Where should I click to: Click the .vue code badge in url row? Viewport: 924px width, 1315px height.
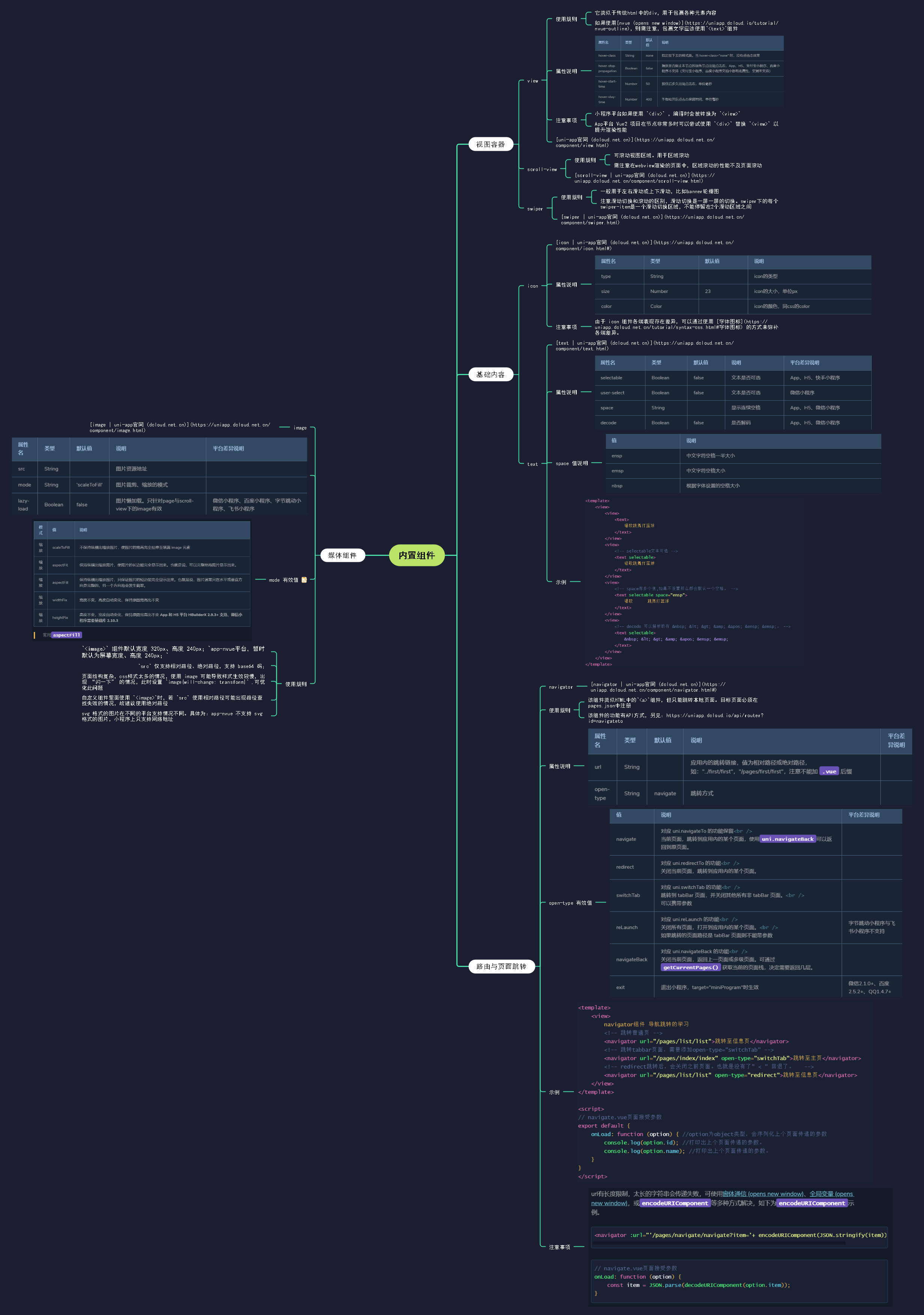pos(829,772)
